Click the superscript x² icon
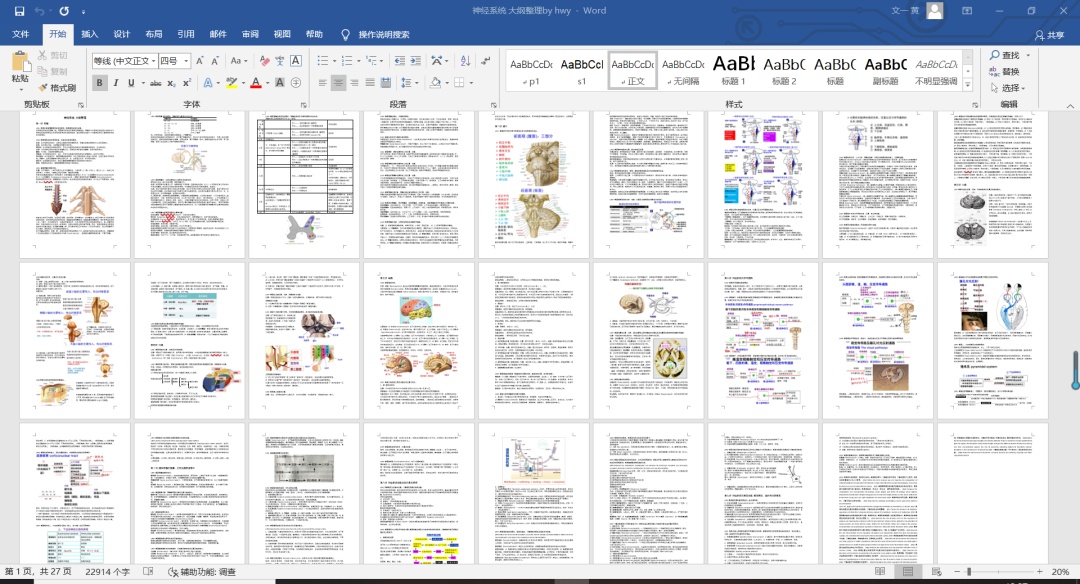The width and height of the screenshot is (1080, 584). [187, 83]
